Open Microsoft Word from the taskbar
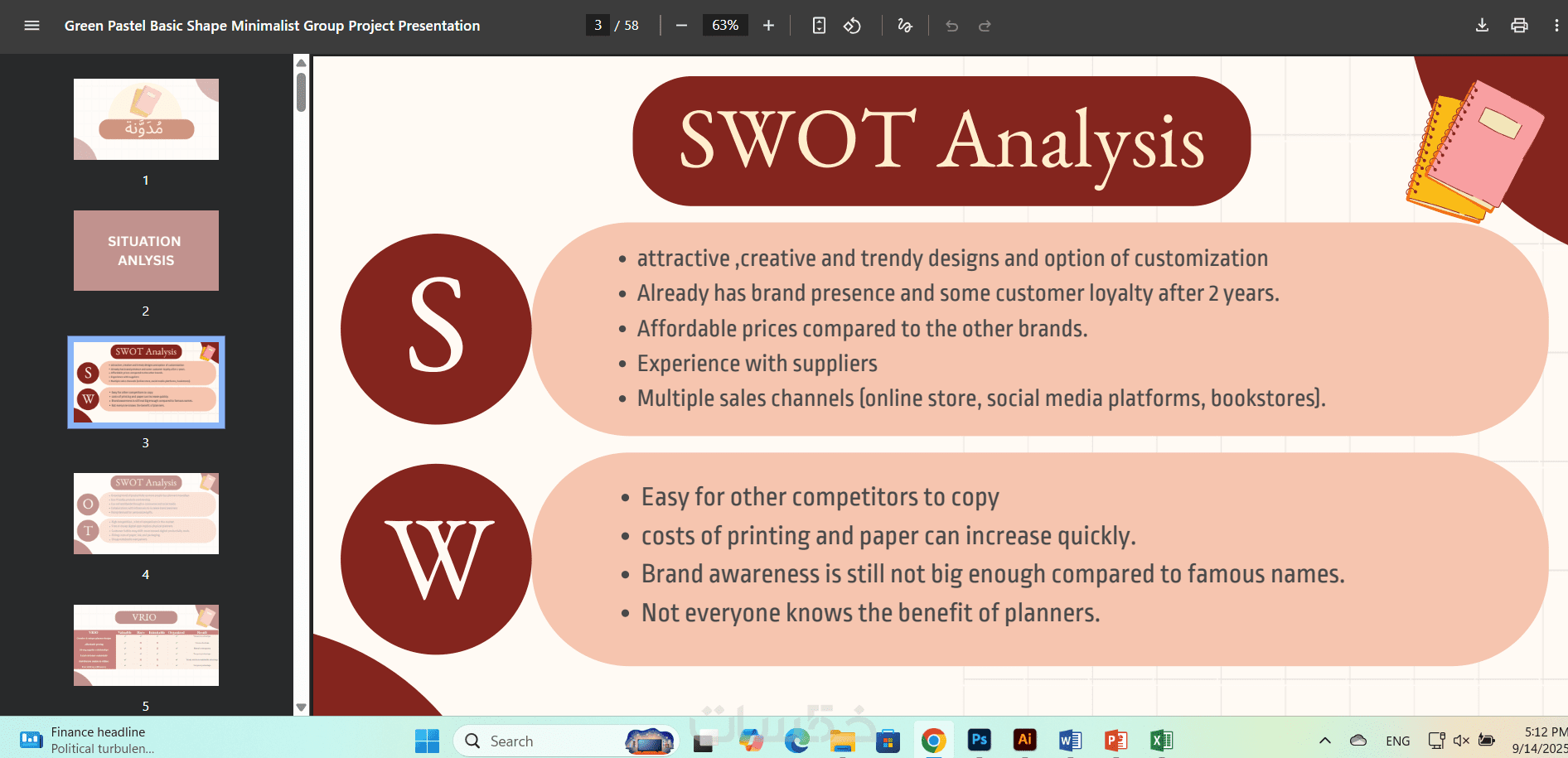Viewport: 1568px width, 758px height. [x=1070, y=741]
